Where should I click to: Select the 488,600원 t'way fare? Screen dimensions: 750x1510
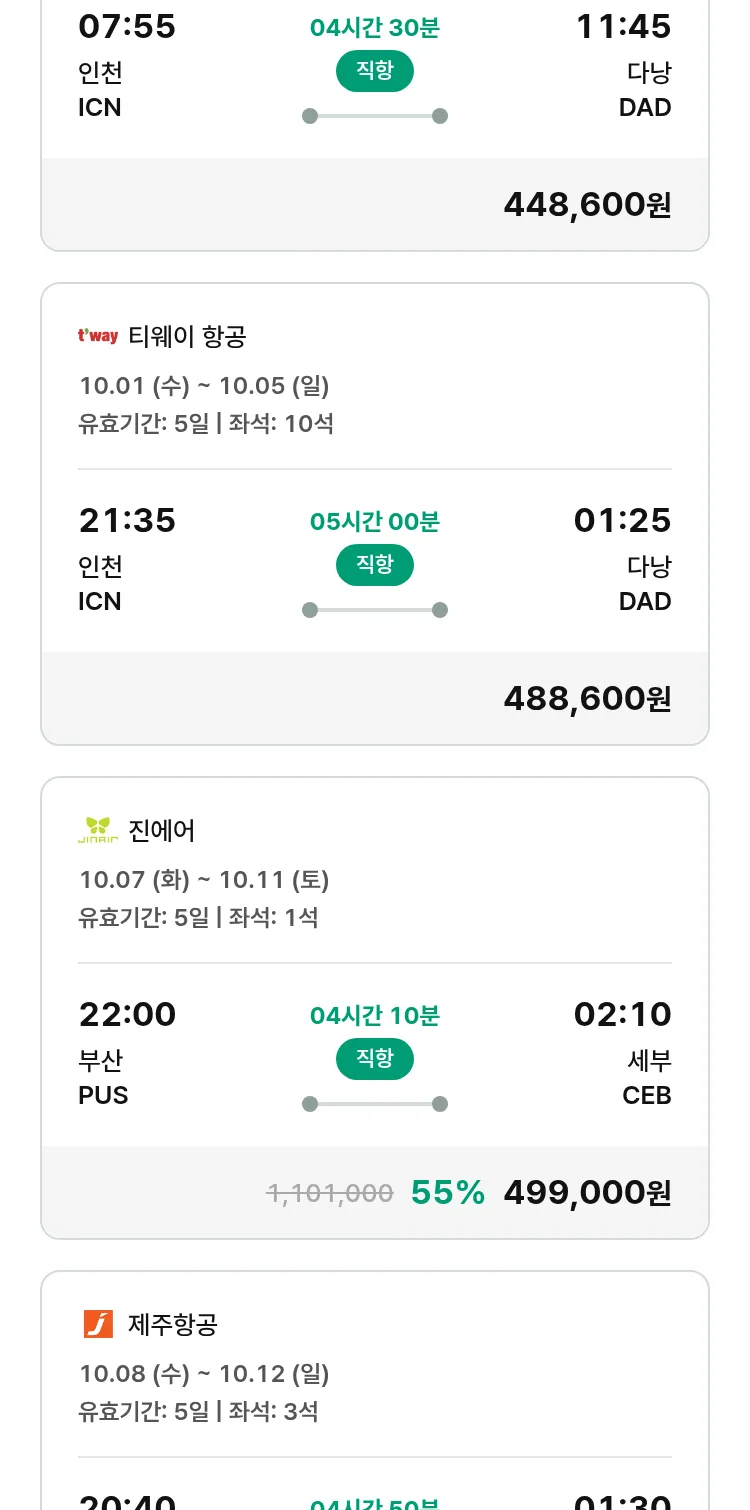[x=587, y=698]
